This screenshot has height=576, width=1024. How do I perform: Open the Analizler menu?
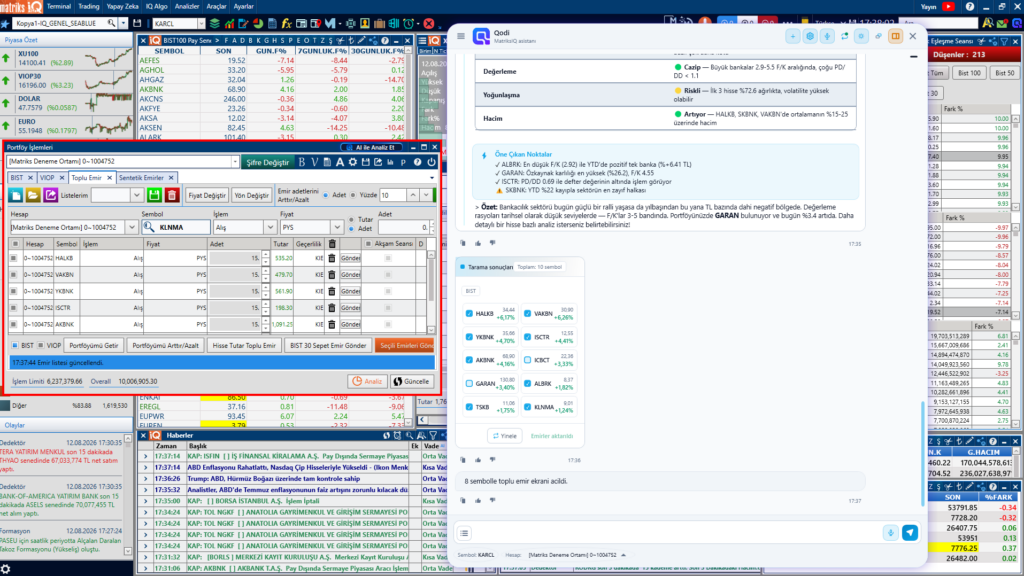pos(187,7)
